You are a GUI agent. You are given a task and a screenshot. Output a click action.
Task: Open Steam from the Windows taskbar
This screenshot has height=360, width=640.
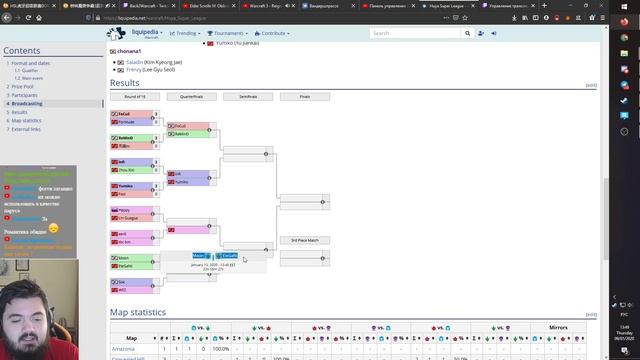[624, 100]
